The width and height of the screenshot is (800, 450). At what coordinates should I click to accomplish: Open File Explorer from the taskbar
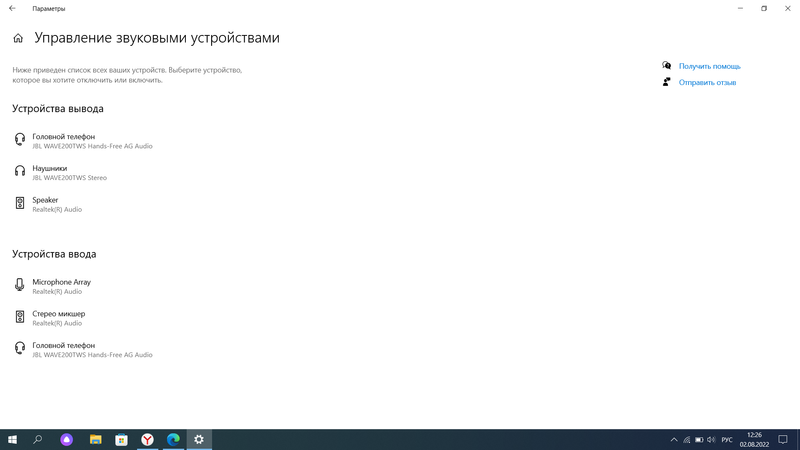point(95,440)
